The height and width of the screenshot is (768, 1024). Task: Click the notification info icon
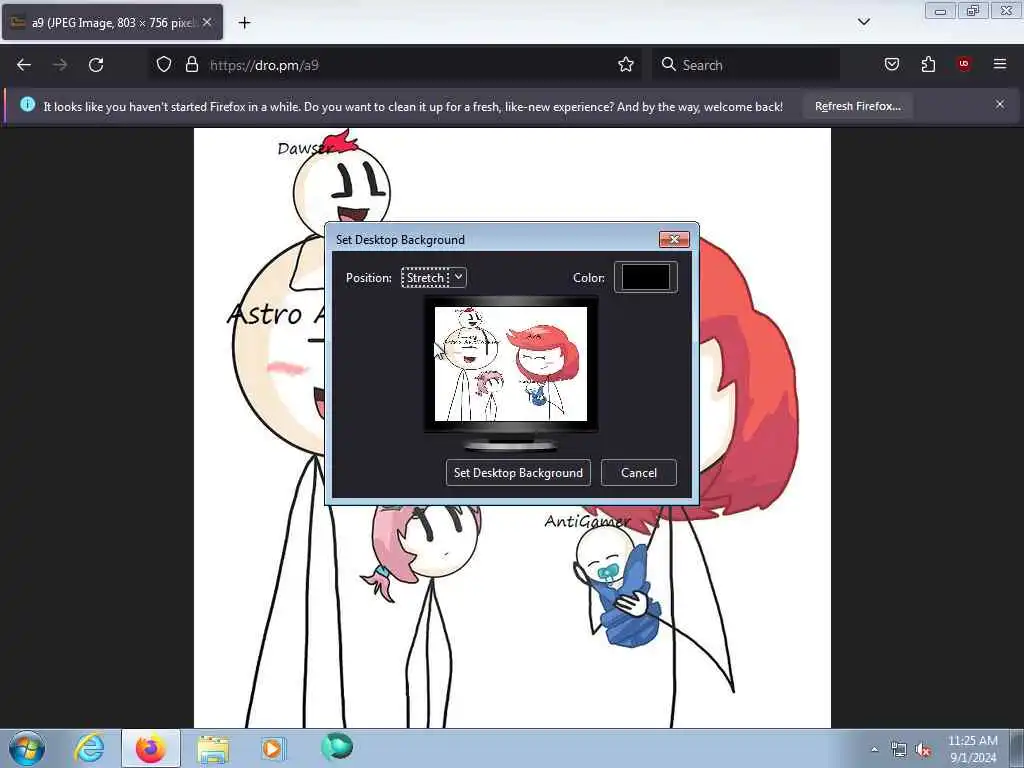coord(27,104)
